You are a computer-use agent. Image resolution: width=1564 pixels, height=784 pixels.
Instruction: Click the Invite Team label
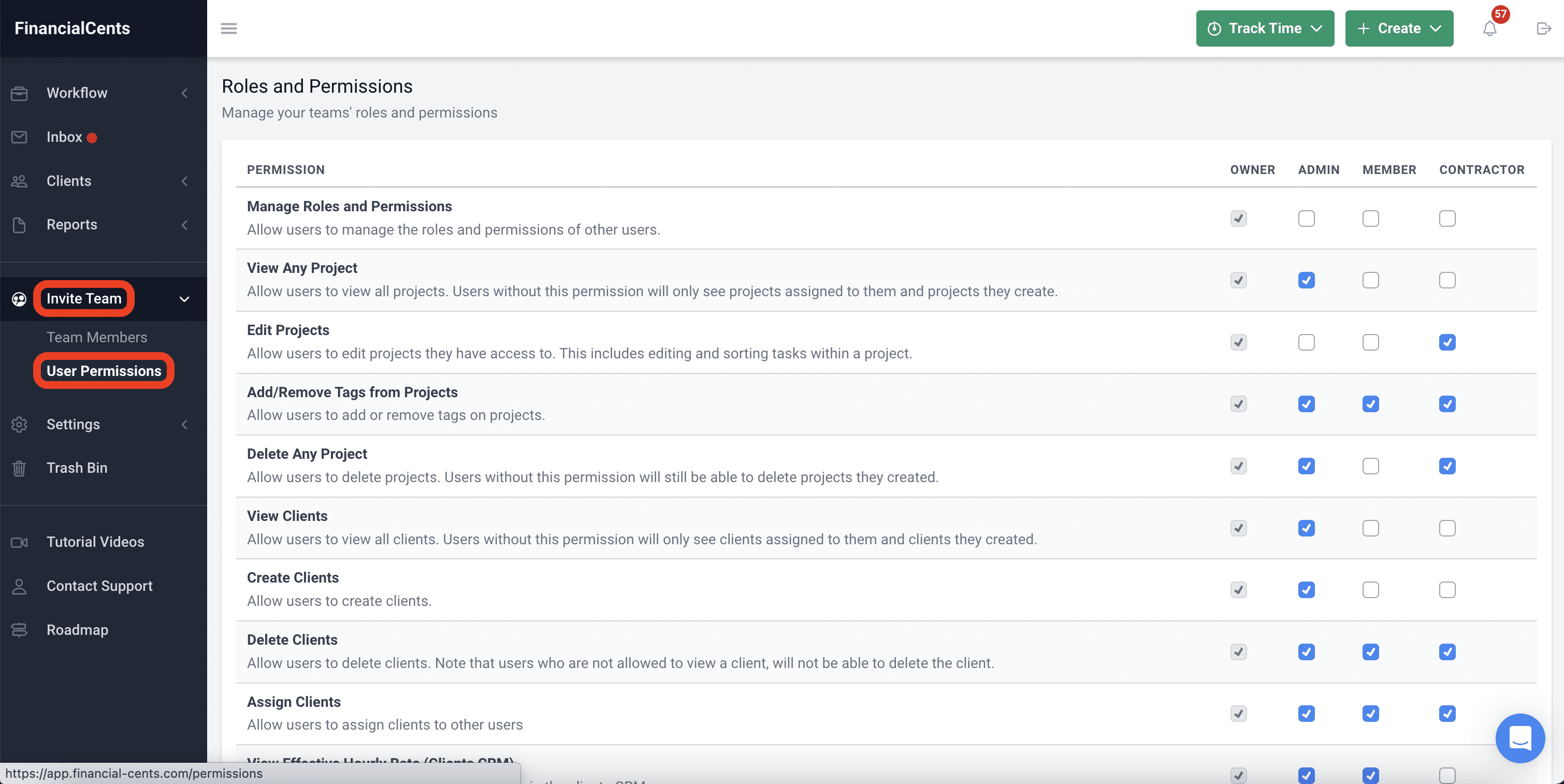84,299
